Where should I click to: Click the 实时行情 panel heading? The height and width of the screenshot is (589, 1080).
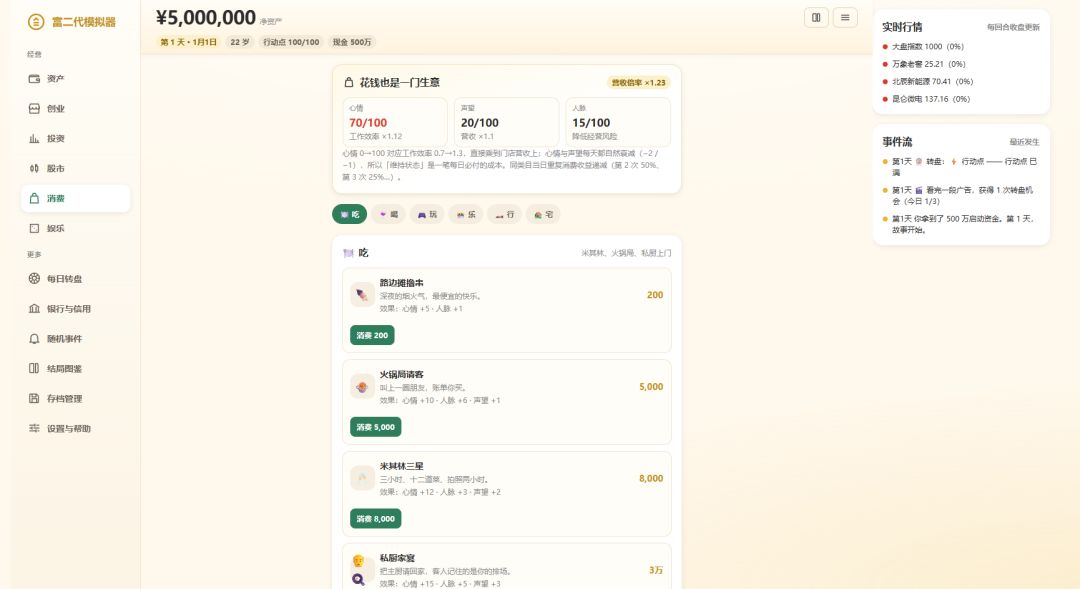click(x=902, y=27)
